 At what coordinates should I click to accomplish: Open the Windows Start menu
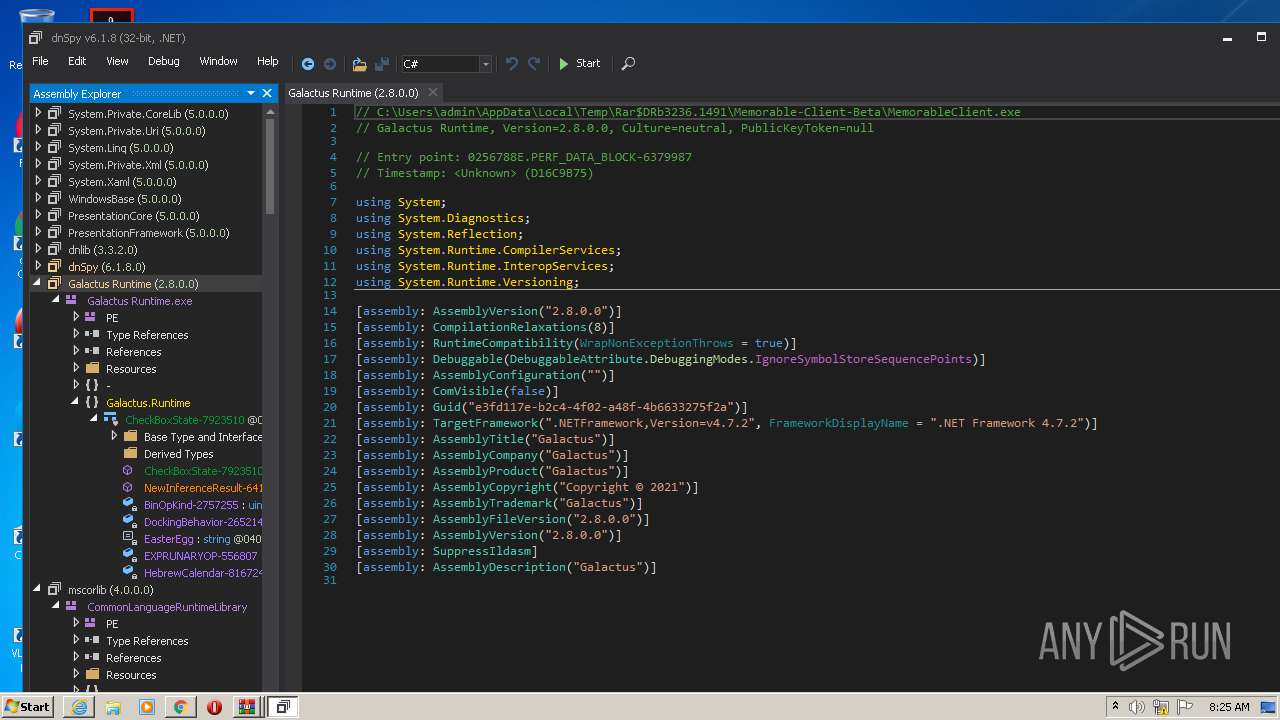[x=28, y=706]
